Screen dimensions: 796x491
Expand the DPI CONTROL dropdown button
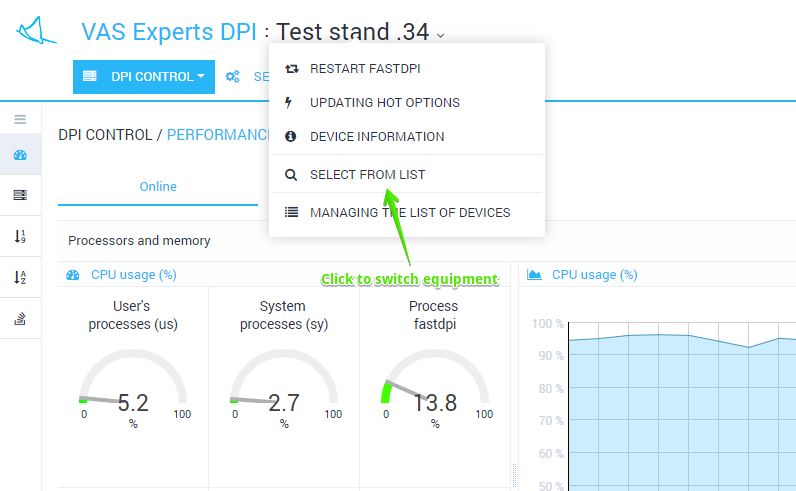pyautogui.click(x=144, y=77)
